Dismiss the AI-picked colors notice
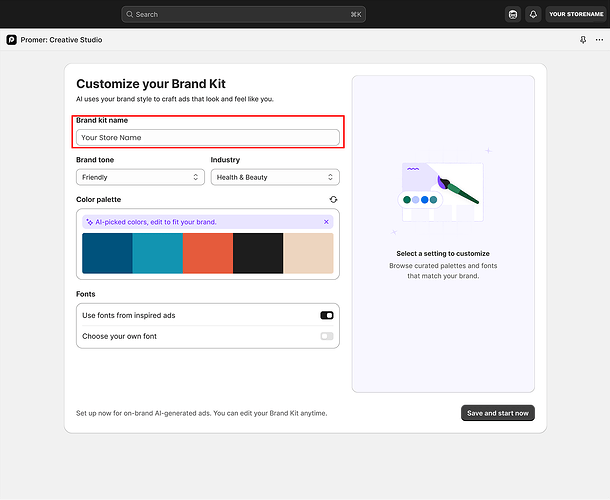Screen dimensions: 610x500 [326, 222]
